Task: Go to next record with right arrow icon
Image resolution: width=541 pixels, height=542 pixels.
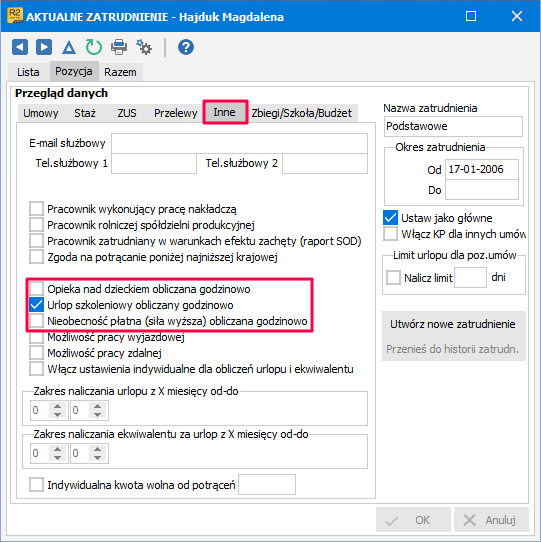Action: [44, 47]
